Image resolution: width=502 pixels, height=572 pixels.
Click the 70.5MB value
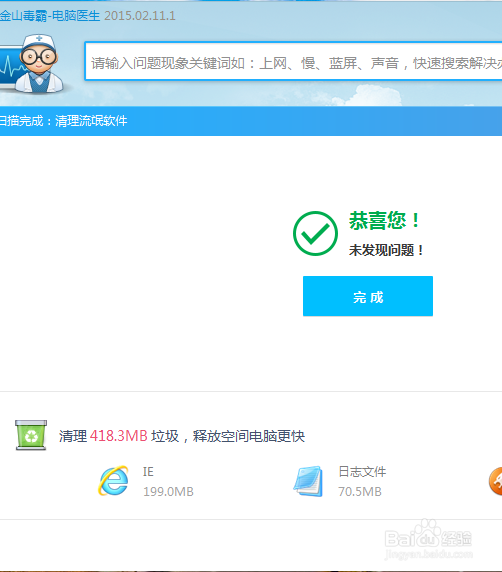[x=360, y=491]
